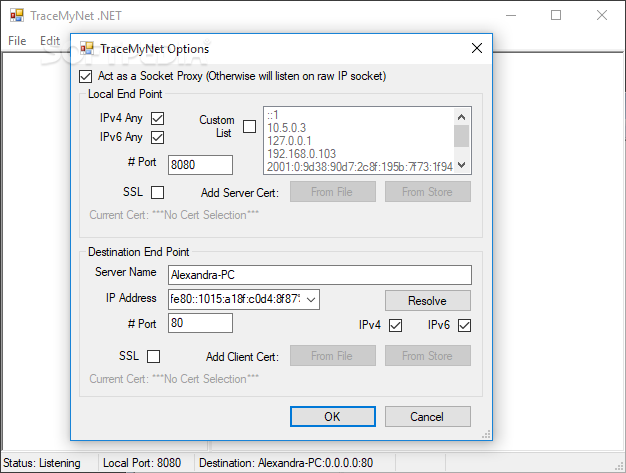This screenshot has width=626, height=473.
Task: Cancel the options dialog
Action: pyautogui.click(x=428, y=417)
